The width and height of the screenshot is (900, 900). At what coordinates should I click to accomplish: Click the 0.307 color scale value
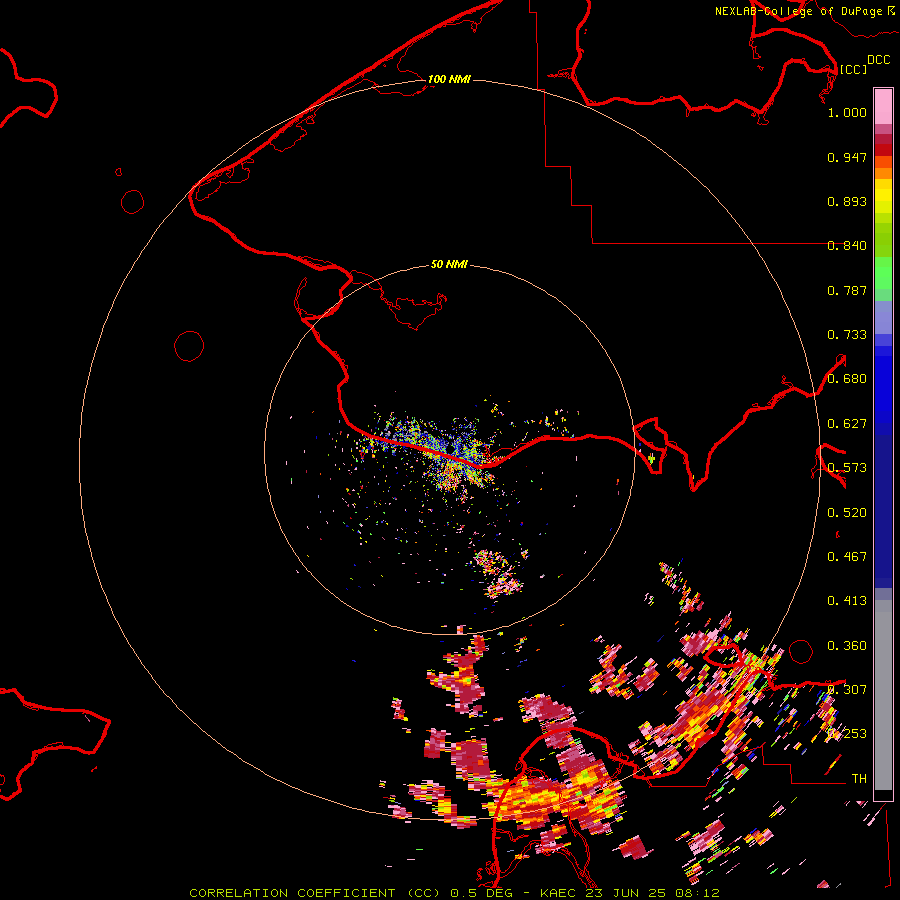point(847,690)
